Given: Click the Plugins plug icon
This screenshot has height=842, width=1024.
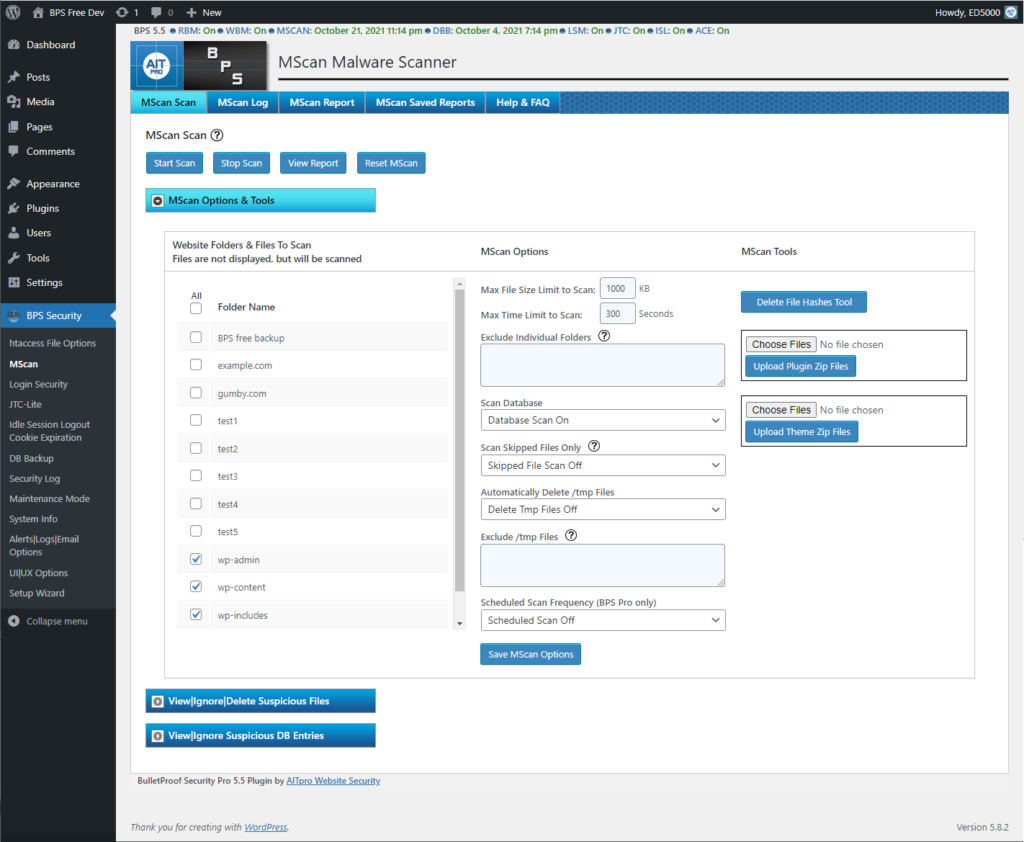Looking at the screenshot, I should (x=14, y=208).
